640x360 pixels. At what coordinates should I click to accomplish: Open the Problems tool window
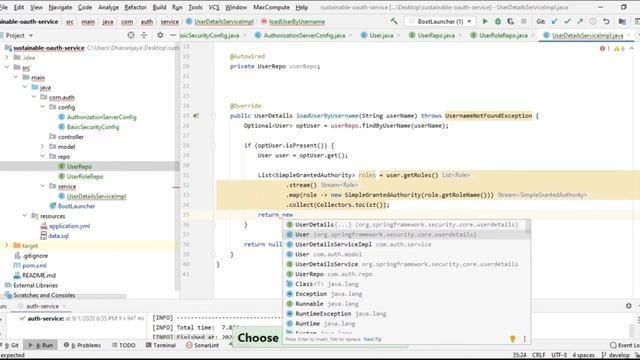(82, 345)
